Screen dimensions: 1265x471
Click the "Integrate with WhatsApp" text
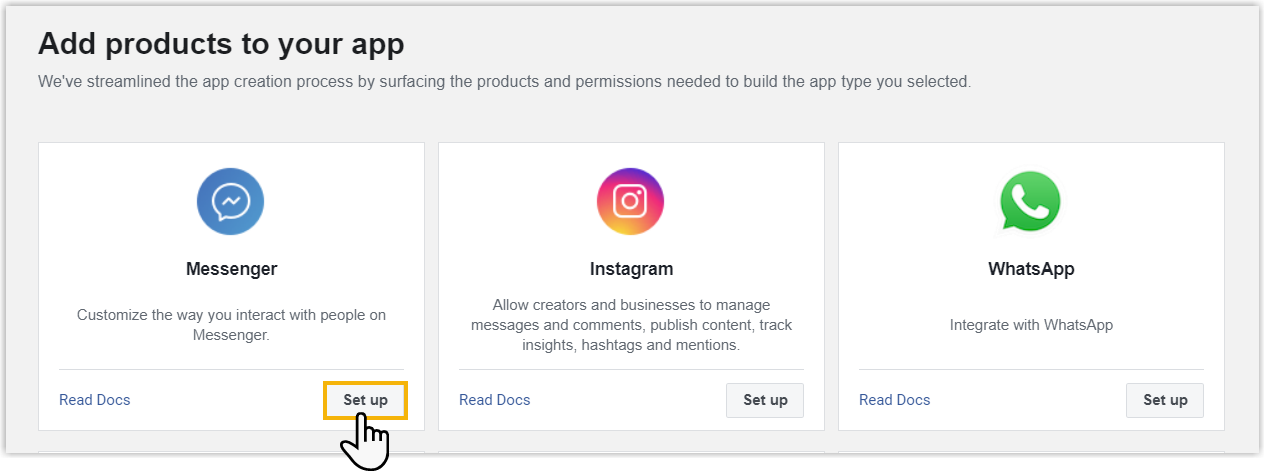[1031, 325]
